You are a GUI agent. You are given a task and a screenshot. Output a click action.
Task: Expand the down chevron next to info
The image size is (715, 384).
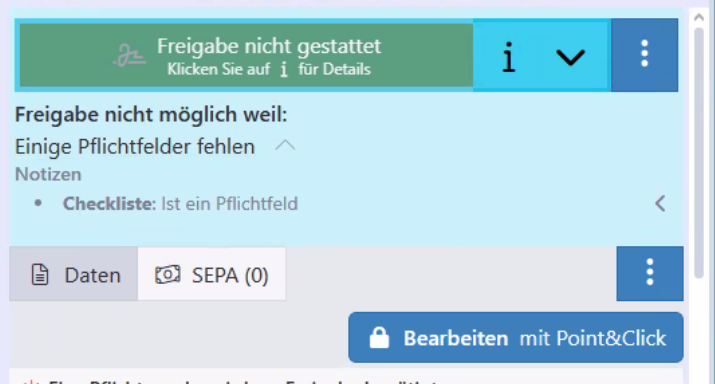570,57
